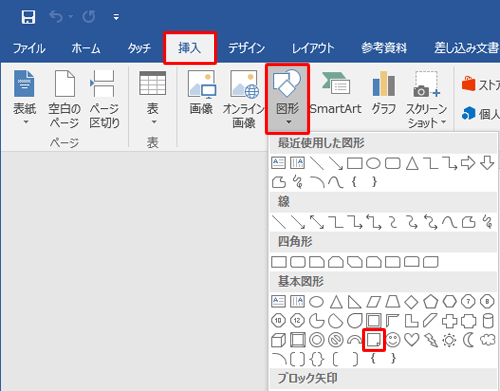Select the right block arrow in recently used shapes
The width and height of the screenshot is (500, 391).
(x=468, y=163)
